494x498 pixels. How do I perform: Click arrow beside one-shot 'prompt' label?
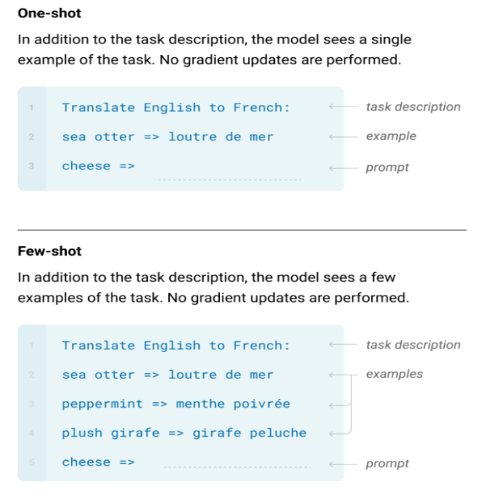343,168
